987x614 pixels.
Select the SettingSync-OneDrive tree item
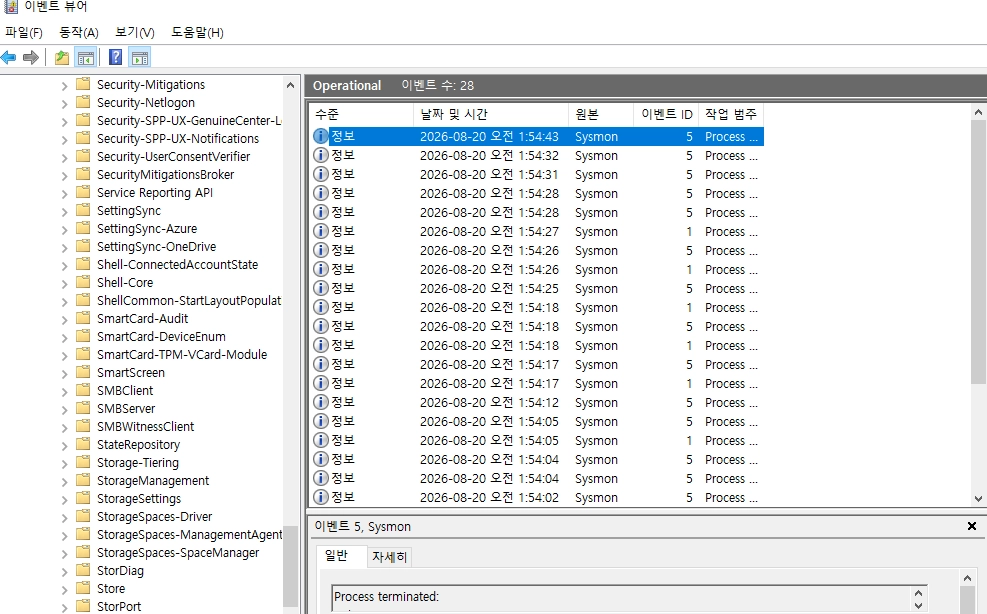coord(156,246)
